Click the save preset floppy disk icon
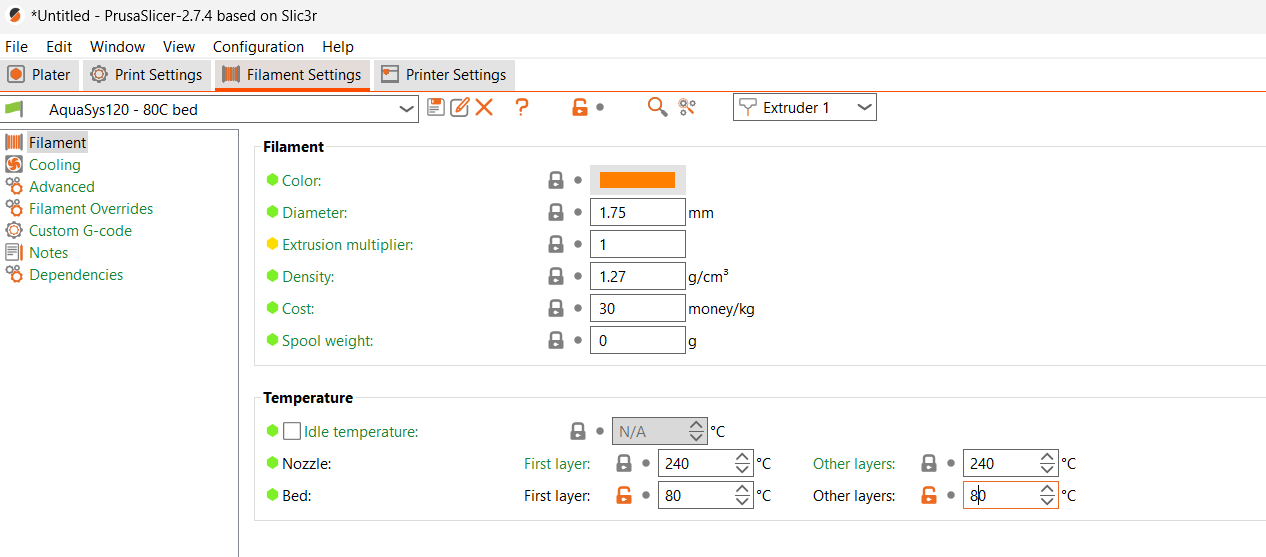 tap(435, 107)
